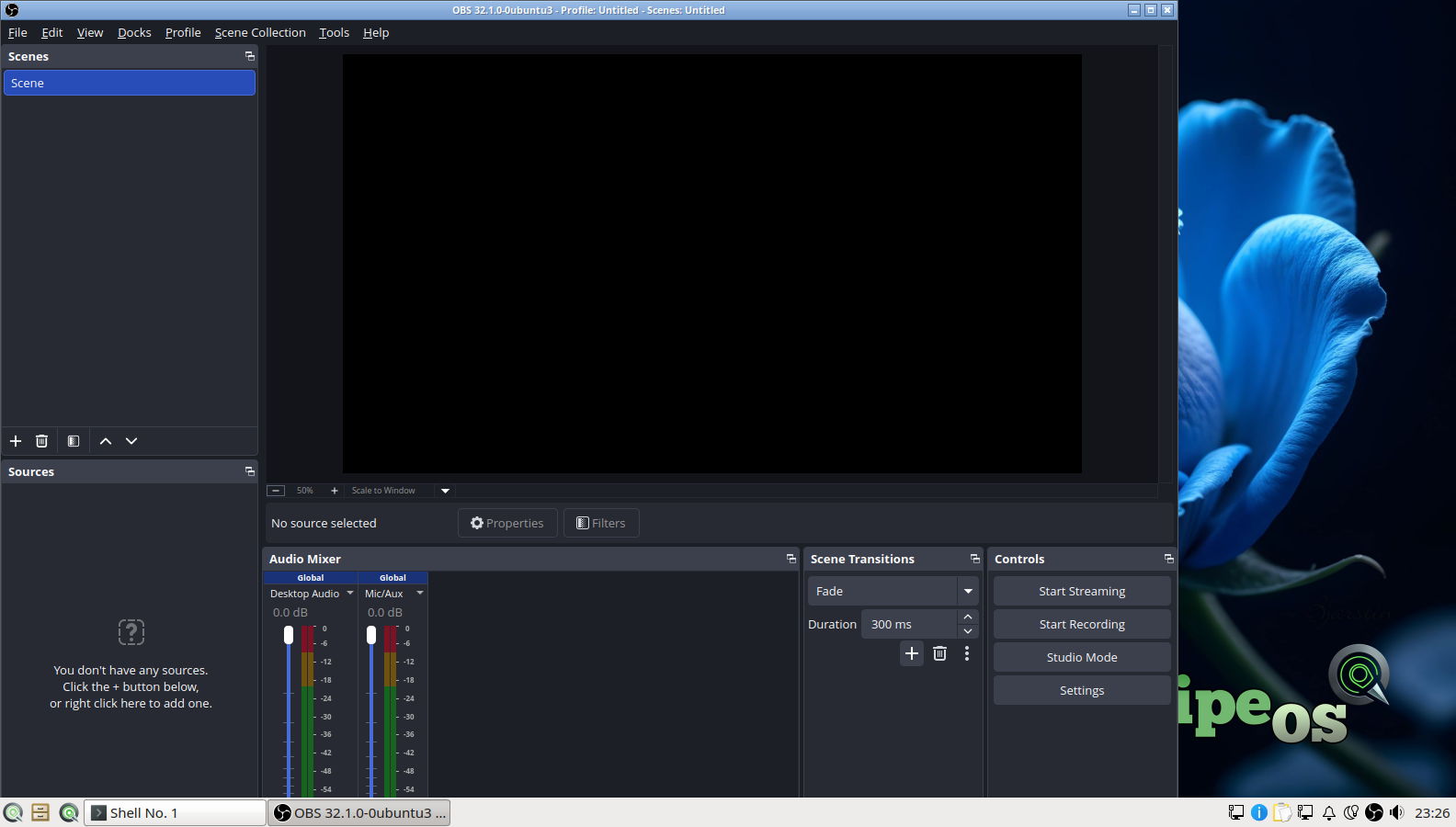Undock the Audio Mixer panel

click(791, 559)
